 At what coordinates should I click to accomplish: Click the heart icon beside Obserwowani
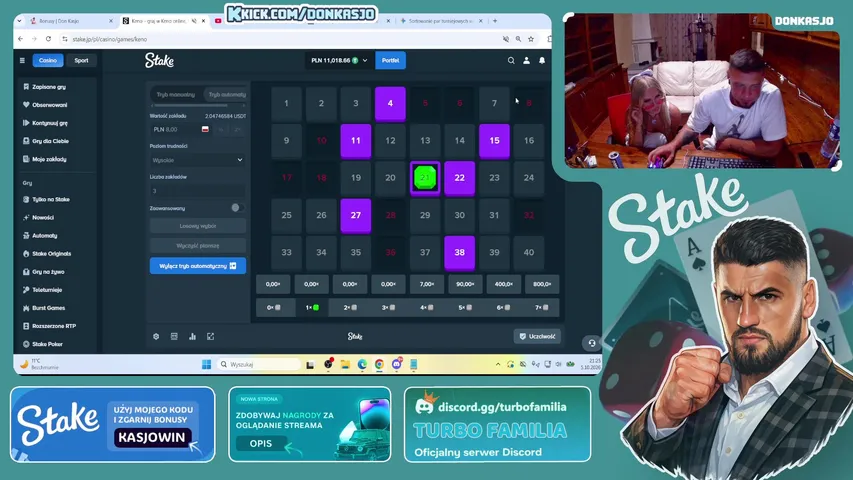(26, 104)
